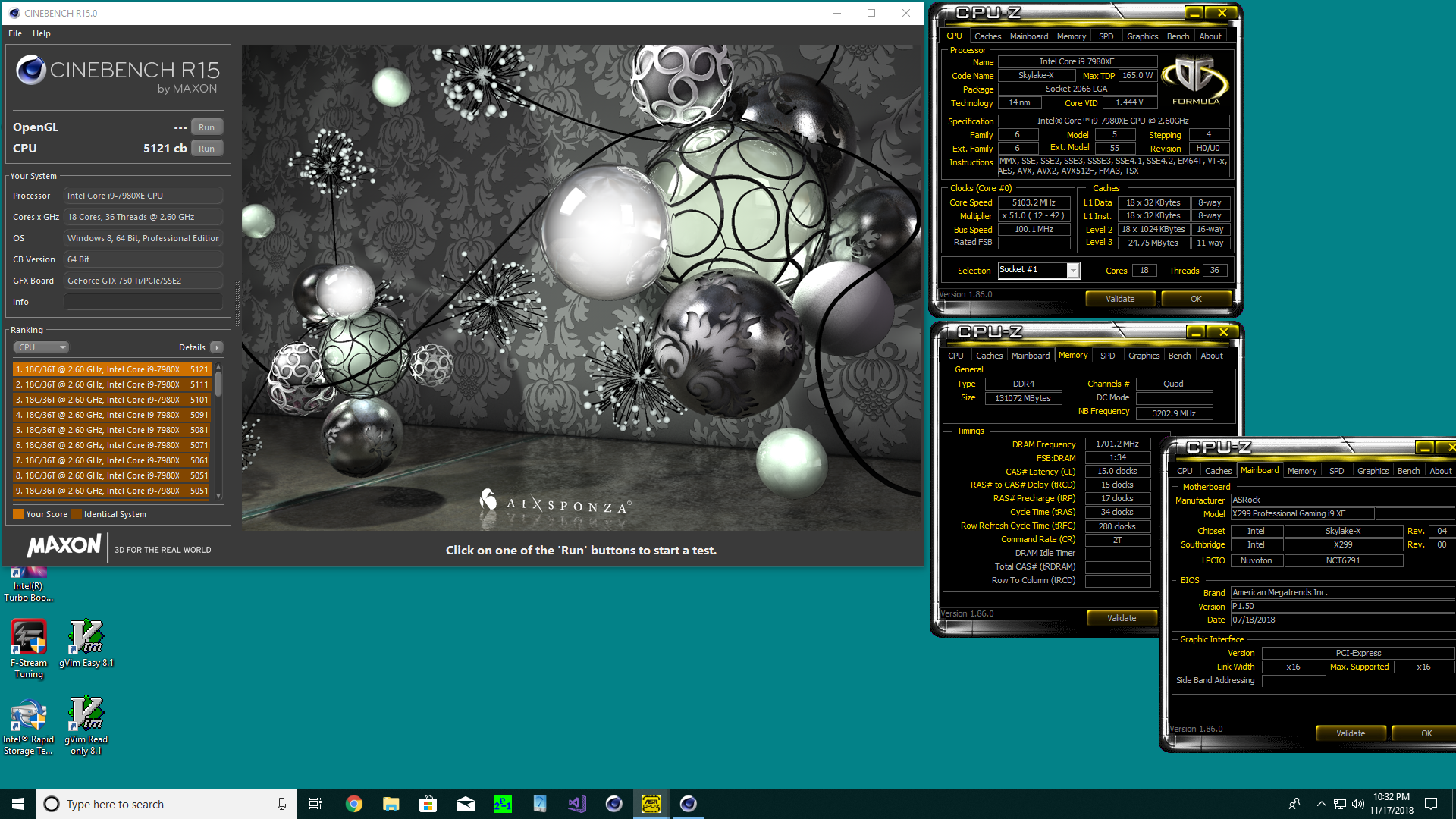The width and height of the screenshot is (1456, 819).
Task: Switch to Caches tab in top CPU-Z window
Action: coord(987,36)
